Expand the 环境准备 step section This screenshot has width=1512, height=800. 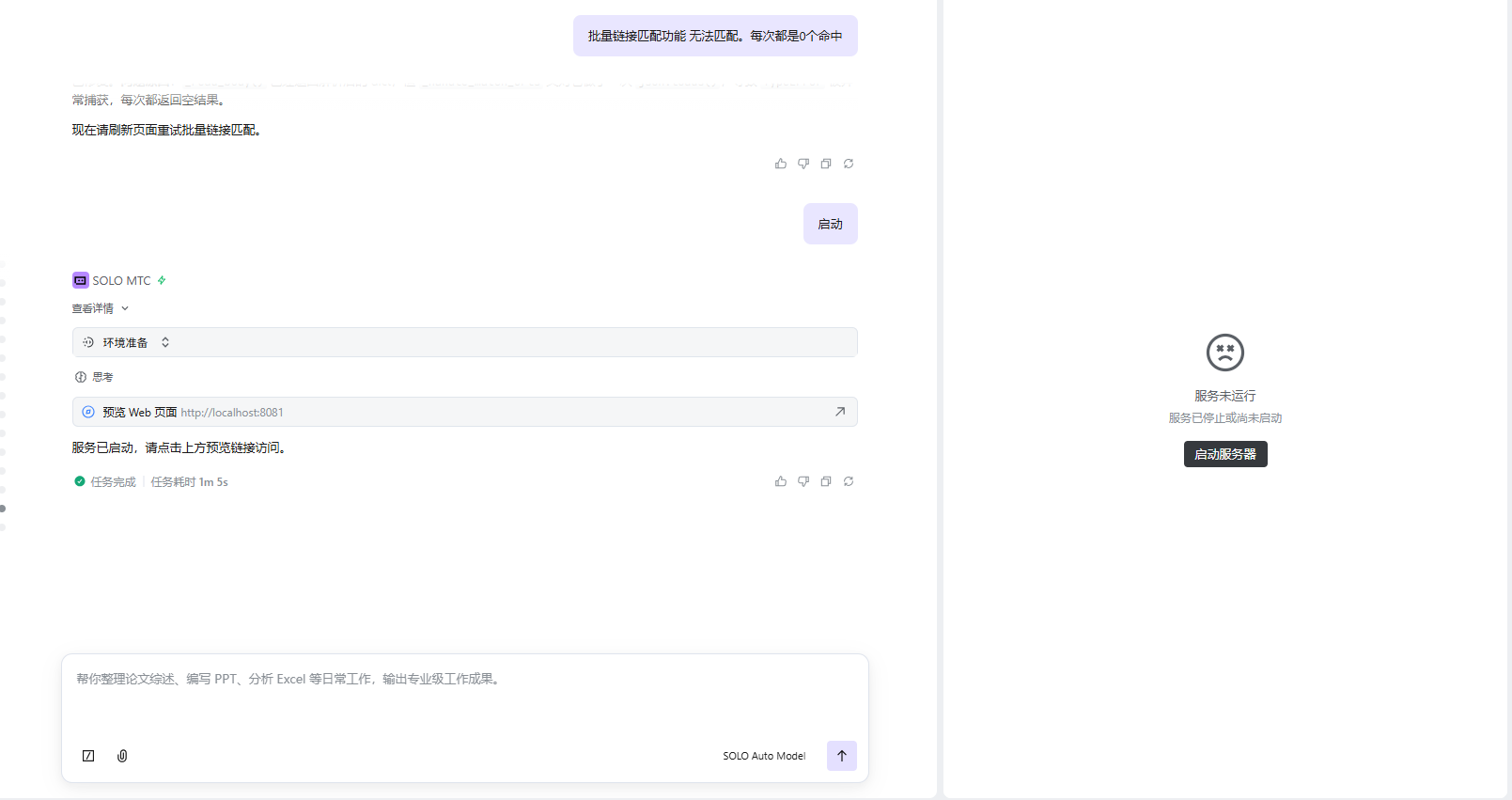[165, 342]
